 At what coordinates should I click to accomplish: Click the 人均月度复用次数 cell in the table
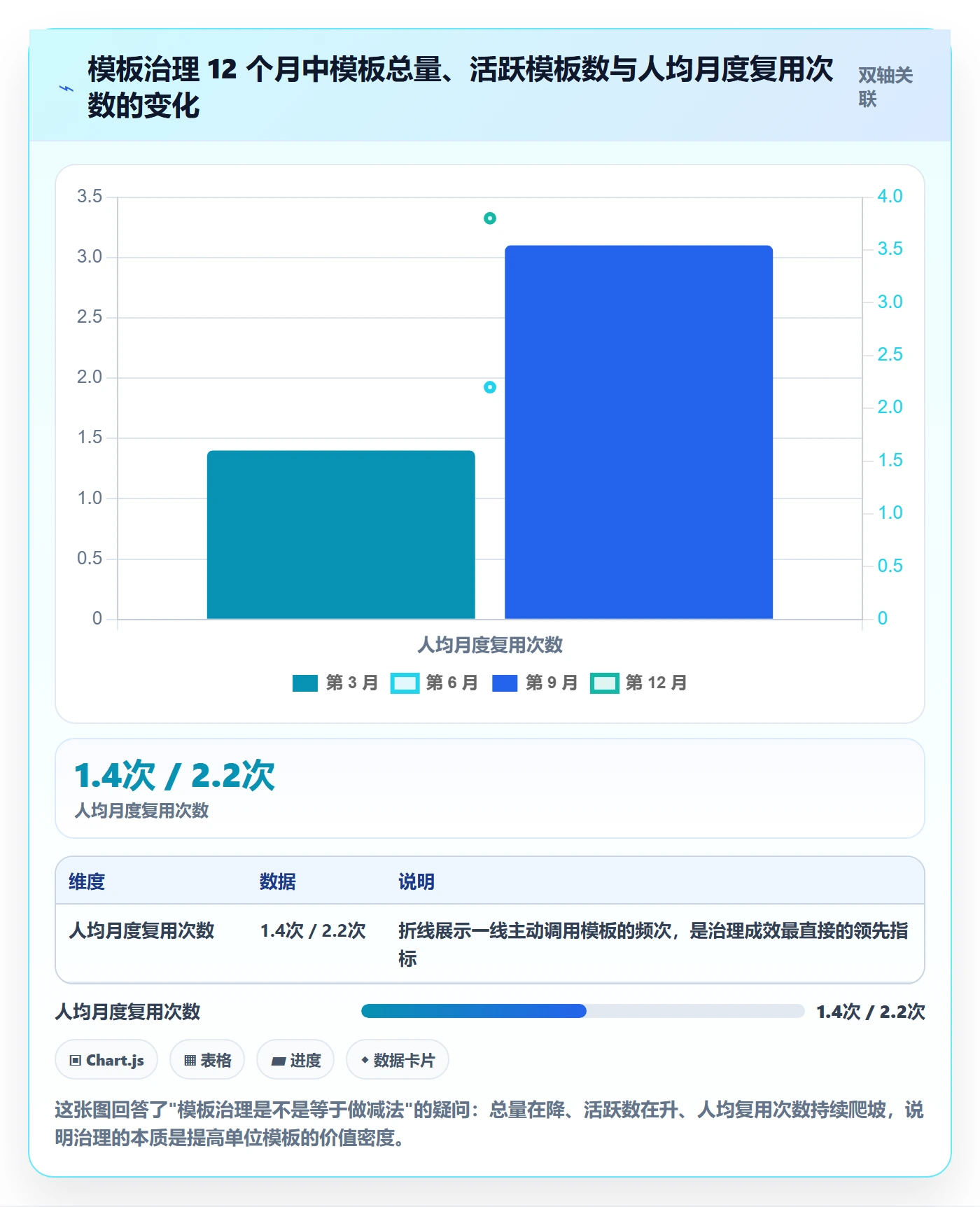click(141, 930)
